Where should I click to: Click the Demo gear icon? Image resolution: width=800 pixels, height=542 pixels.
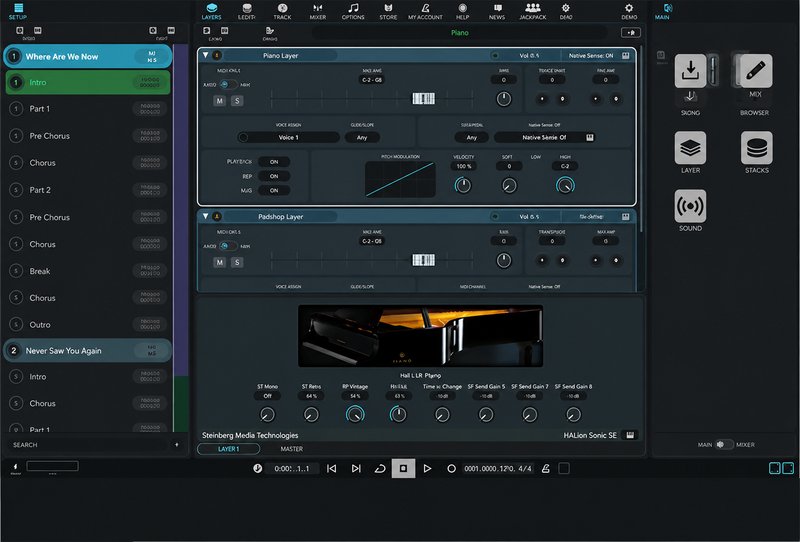tap(629, 11)
